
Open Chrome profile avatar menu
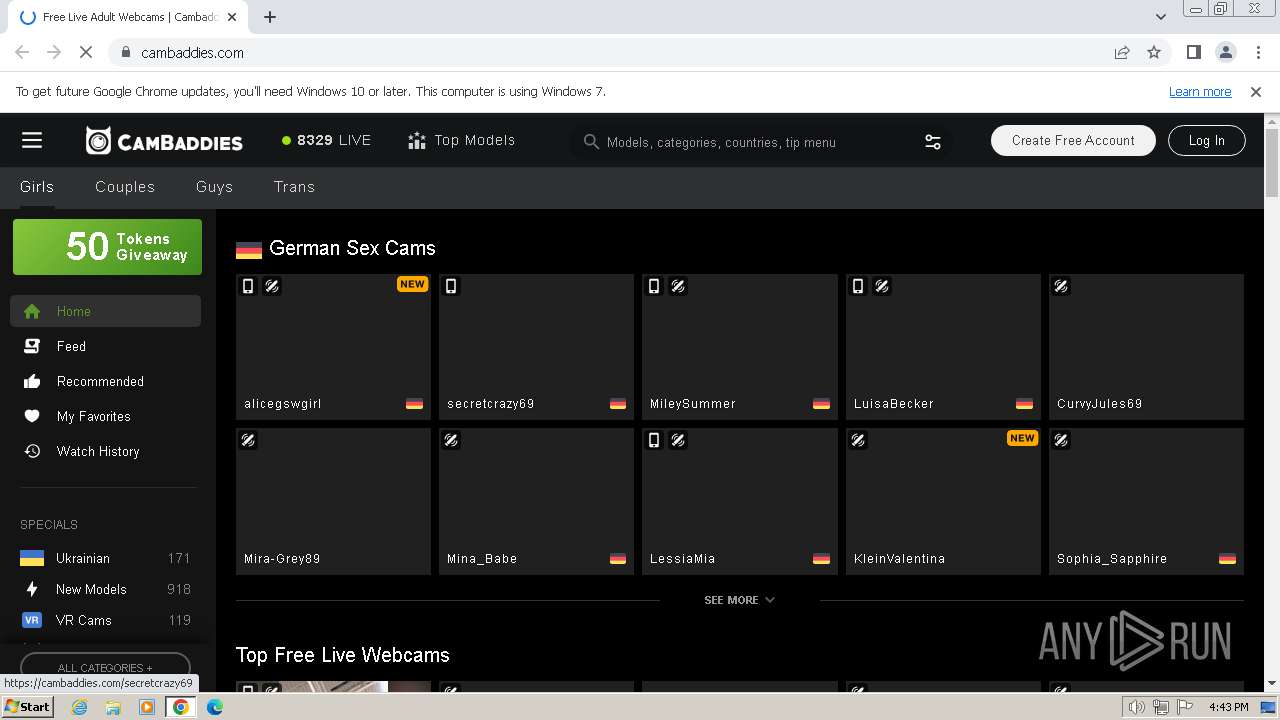tap(1226, 52)
